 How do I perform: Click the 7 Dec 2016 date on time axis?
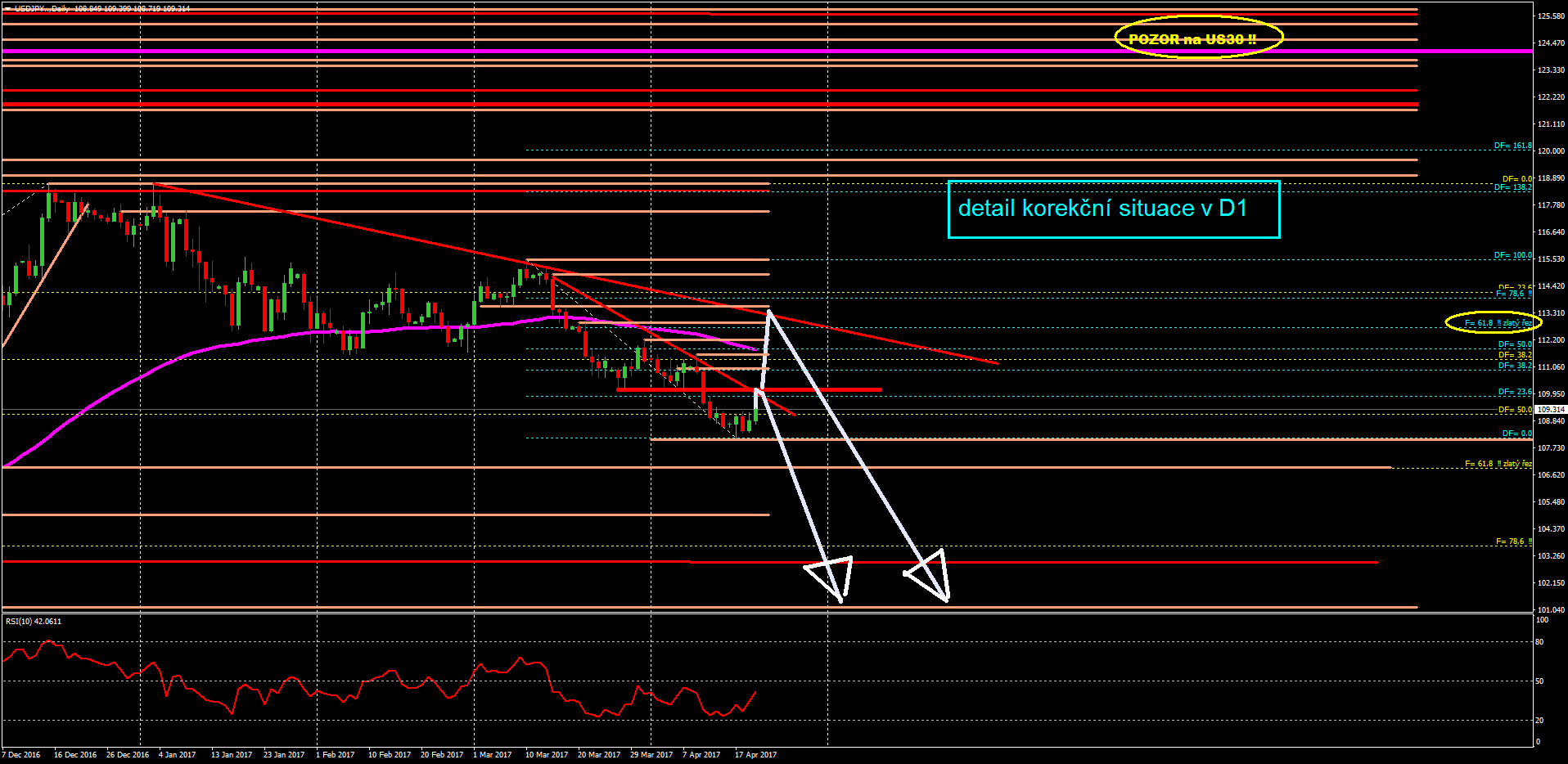point(22,755)
